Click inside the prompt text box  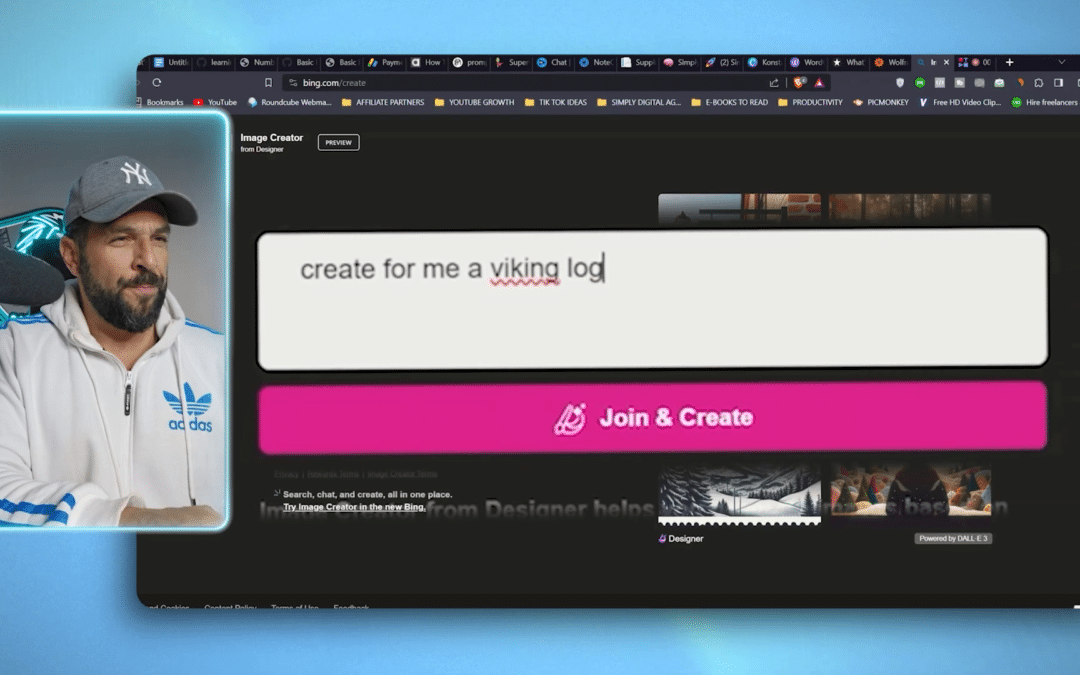[x=652, y=298]
